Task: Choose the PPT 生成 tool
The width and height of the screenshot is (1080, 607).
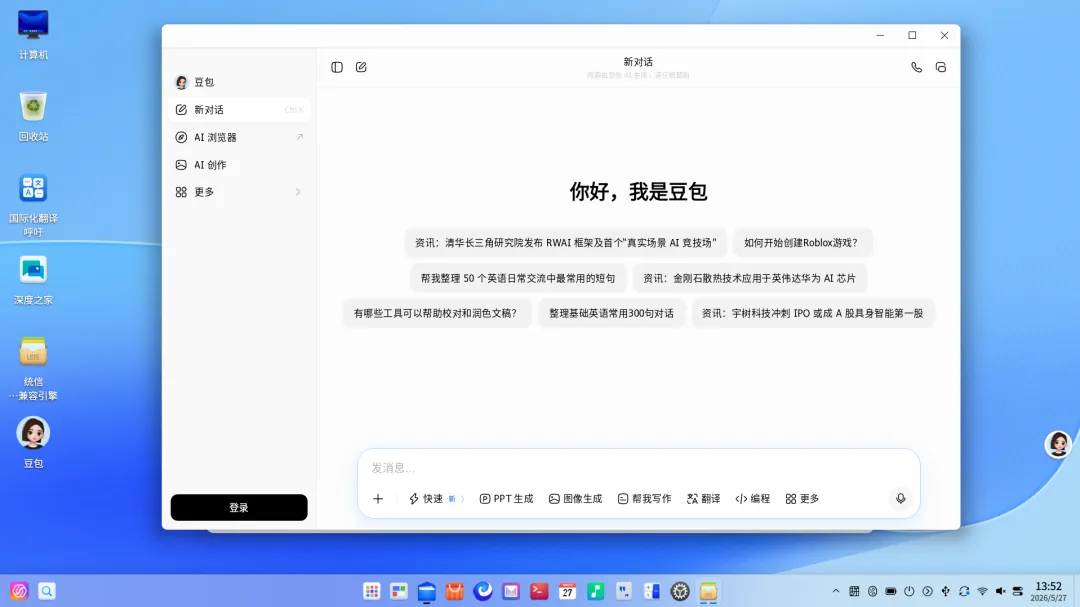Action: (506, 498)
